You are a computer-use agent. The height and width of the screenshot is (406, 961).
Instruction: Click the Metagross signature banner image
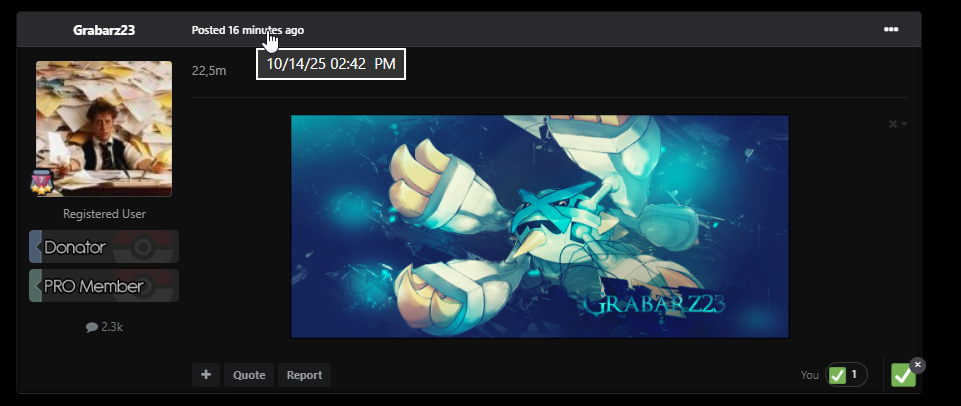(x=540, y=226)
